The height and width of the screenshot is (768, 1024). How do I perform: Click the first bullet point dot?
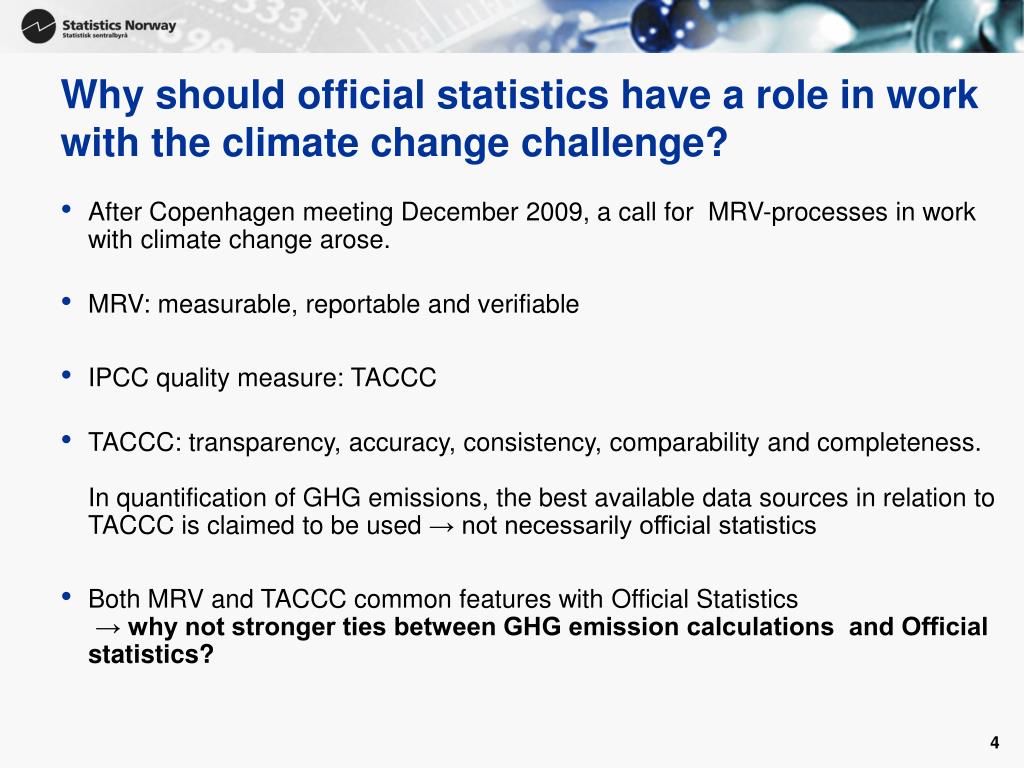click(x=66, y=210)
